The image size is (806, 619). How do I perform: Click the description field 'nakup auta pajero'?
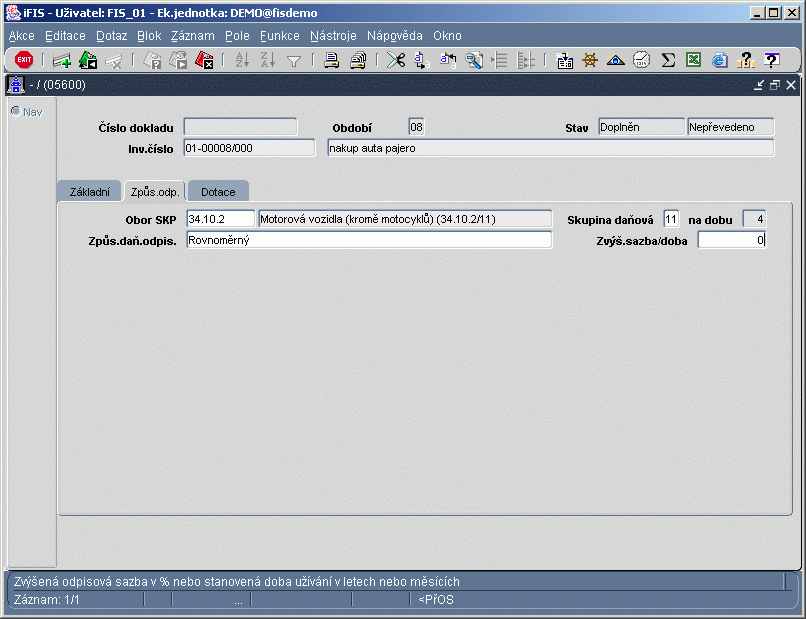551,148
